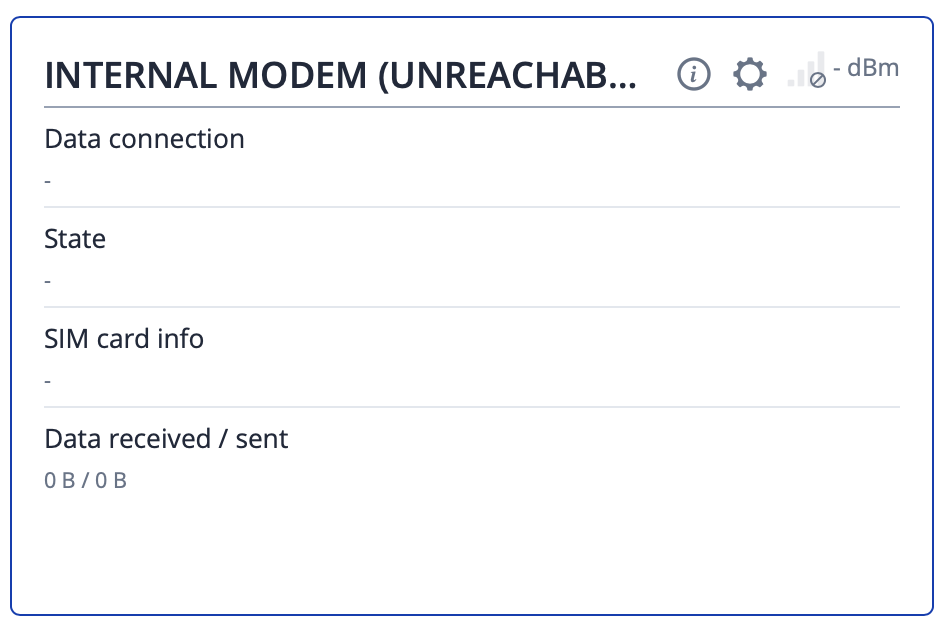Screen dimensions: 944x626
Task: Click empty space below '0 B / 0 B'
Action: (x=472, y=550)
